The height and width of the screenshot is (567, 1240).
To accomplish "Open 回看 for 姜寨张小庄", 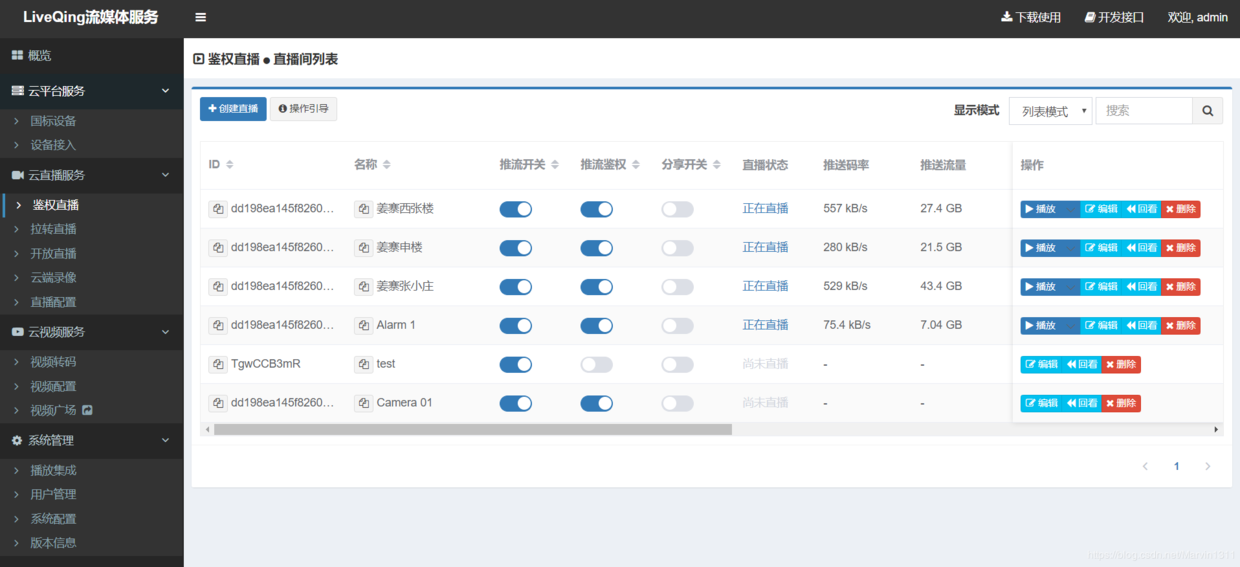I will click(x=1141, y=287).
